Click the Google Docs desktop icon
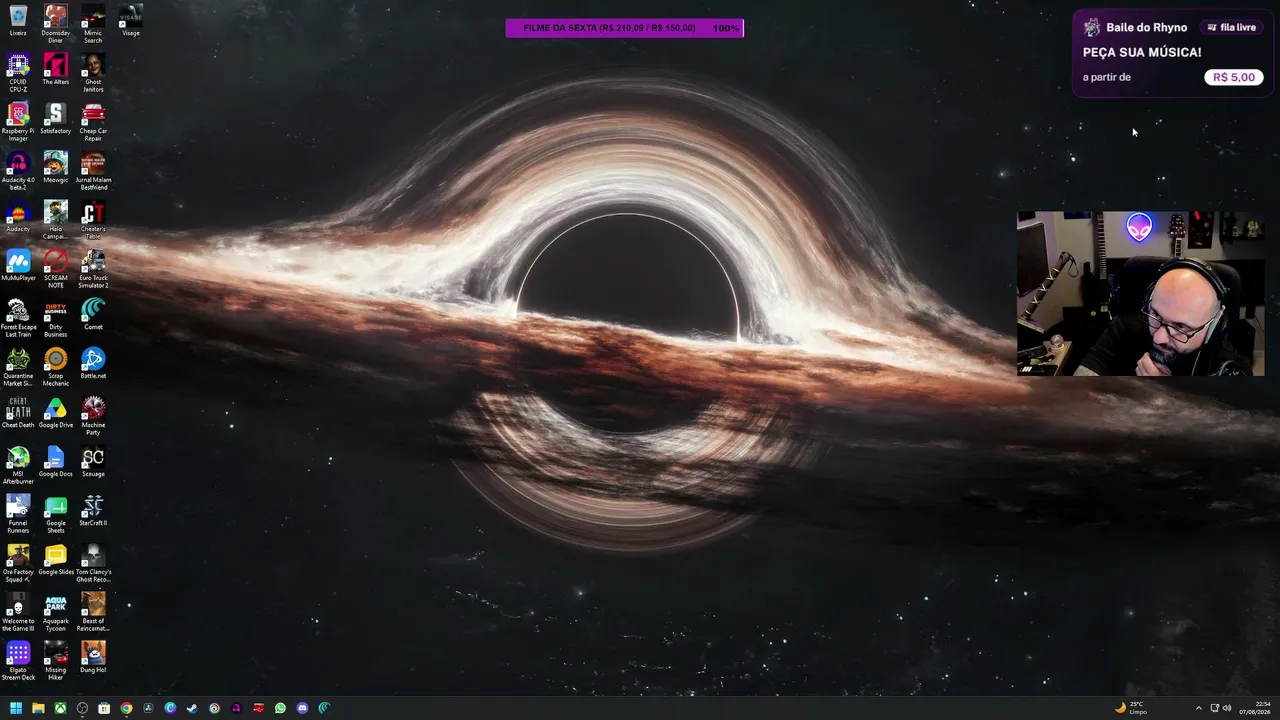 tap(55, 461)
